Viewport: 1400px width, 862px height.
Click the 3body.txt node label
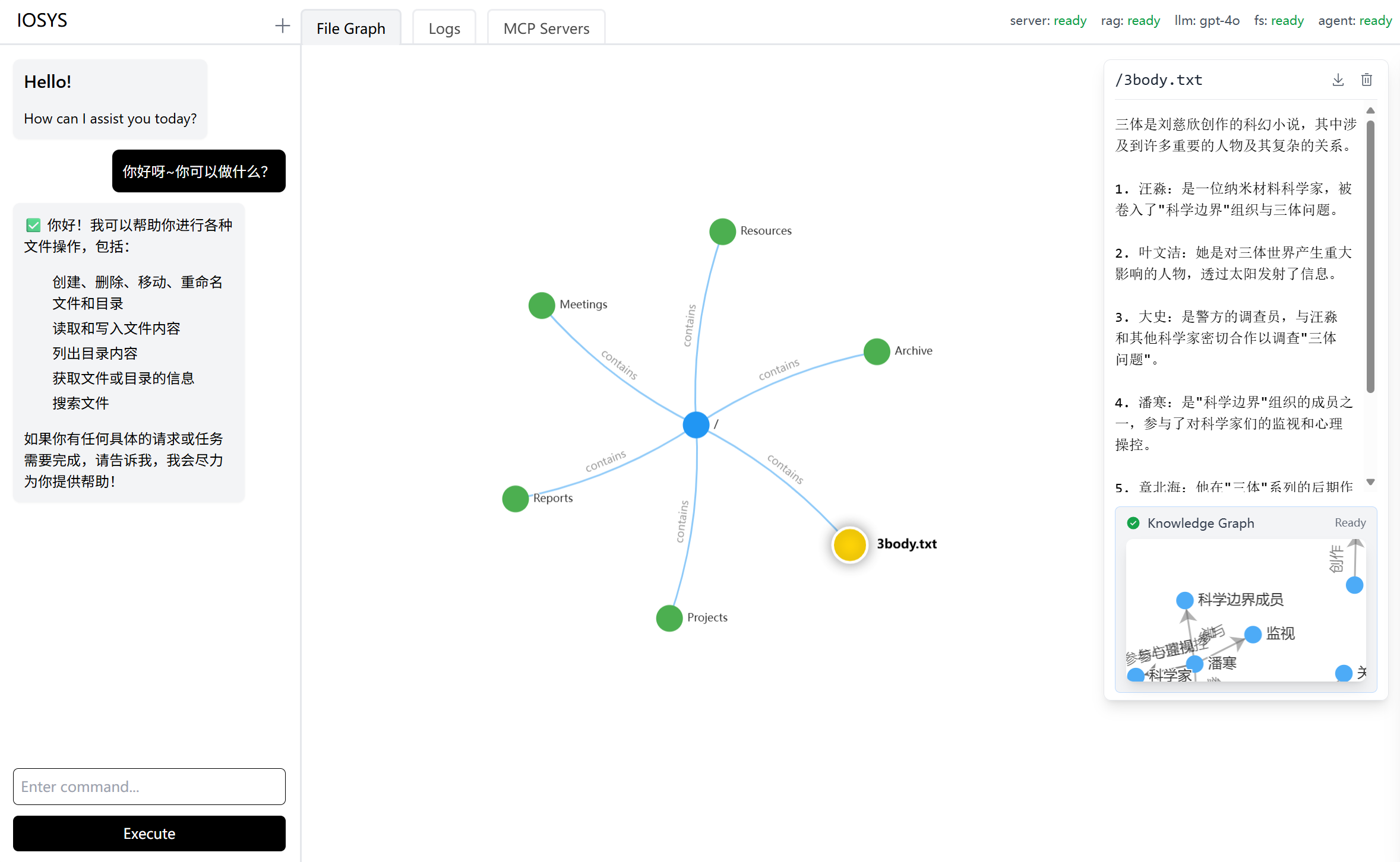[x=907, y=544]
